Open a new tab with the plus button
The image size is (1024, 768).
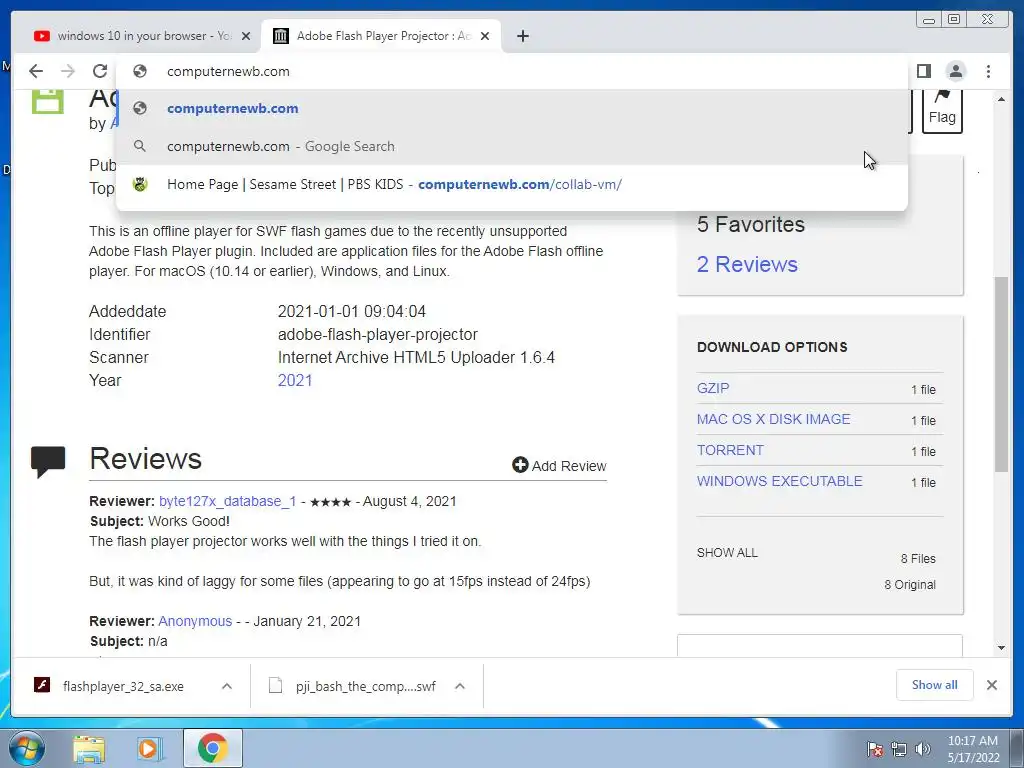(x=522, y=36)
